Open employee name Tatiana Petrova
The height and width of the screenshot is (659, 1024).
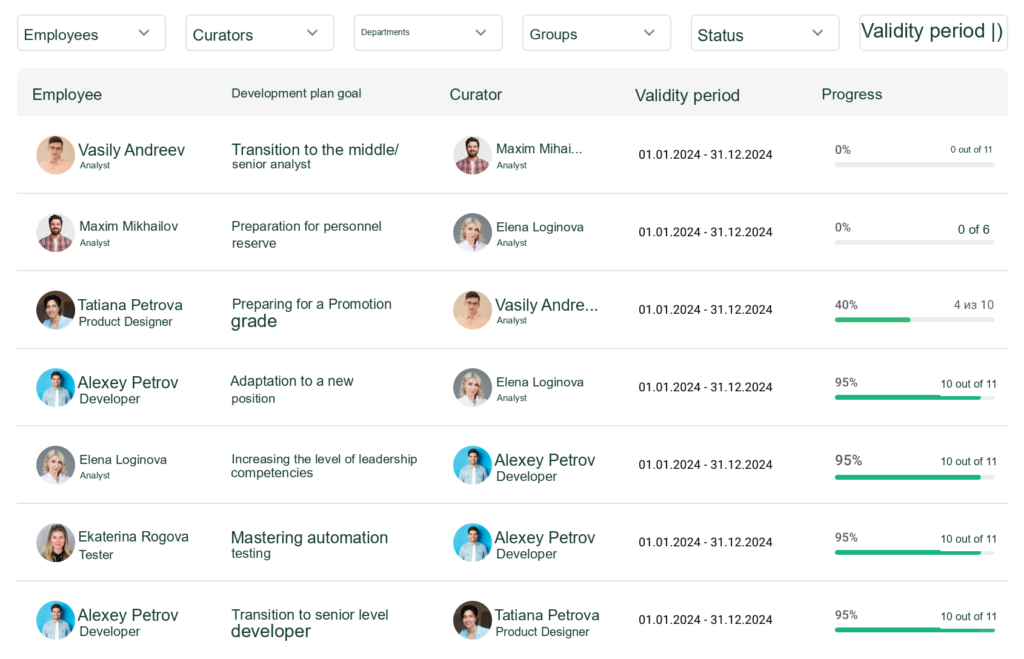pyautogui.click(x=130, y=305)
